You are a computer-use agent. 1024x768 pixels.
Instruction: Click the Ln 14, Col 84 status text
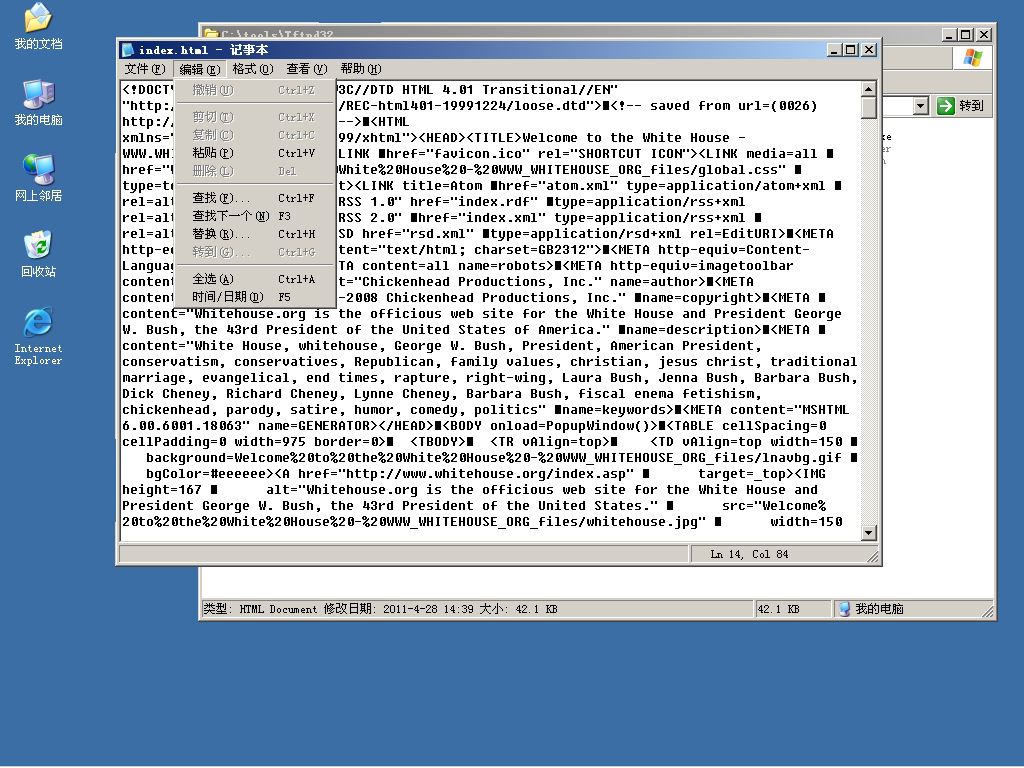[x=749, y=554]
